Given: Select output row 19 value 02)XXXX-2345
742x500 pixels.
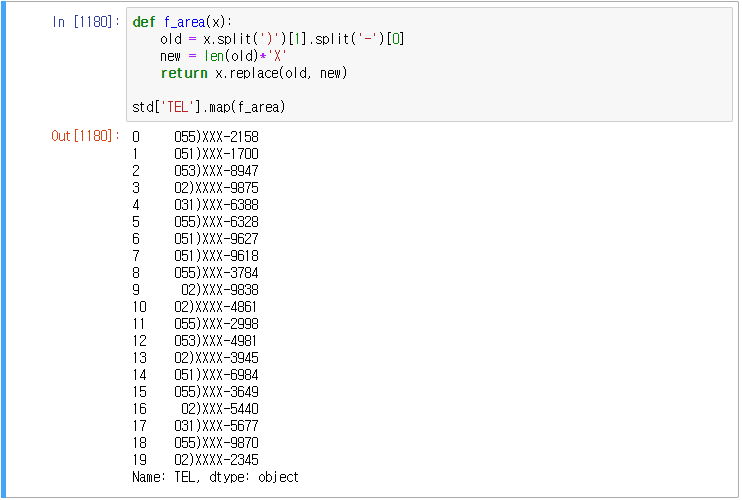Looking at the screenshot, I should 216,460.
